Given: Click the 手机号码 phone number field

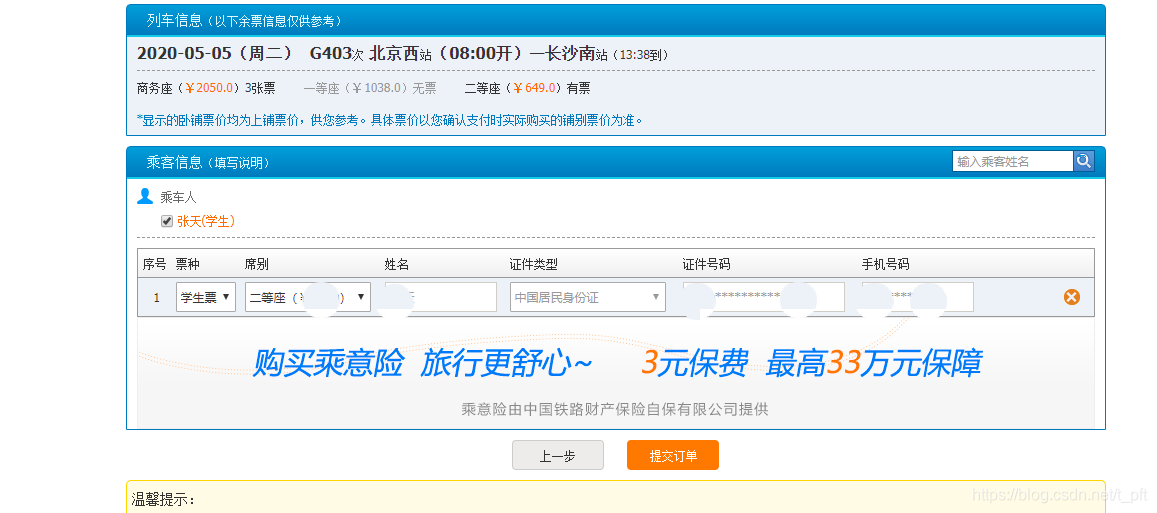Looking at the screenshot, I should pos(917,297).
